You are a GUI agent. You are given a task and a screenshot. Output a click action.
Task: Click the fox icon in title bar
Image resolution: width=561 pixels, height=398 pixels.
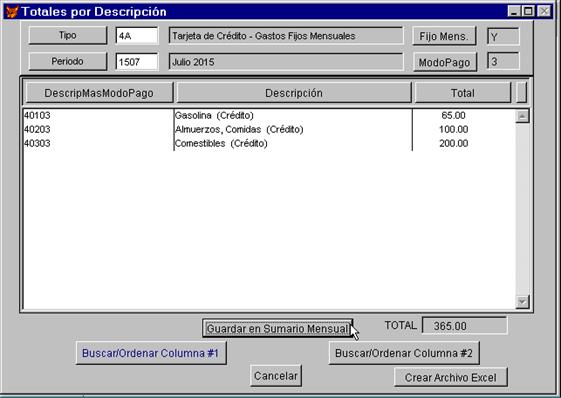tap(12, 12)
